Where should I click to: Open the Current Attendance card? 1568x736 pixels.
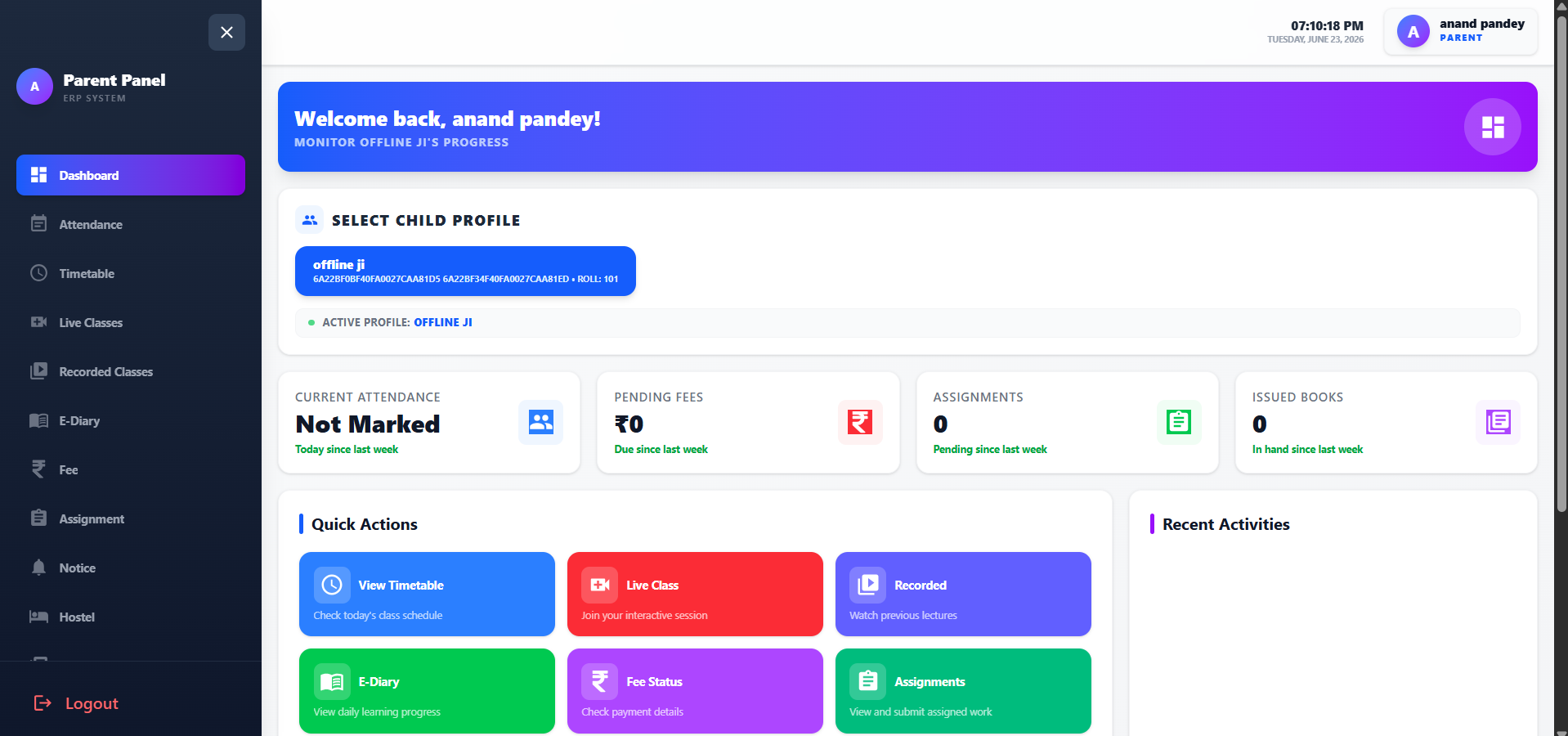[429, 423]
